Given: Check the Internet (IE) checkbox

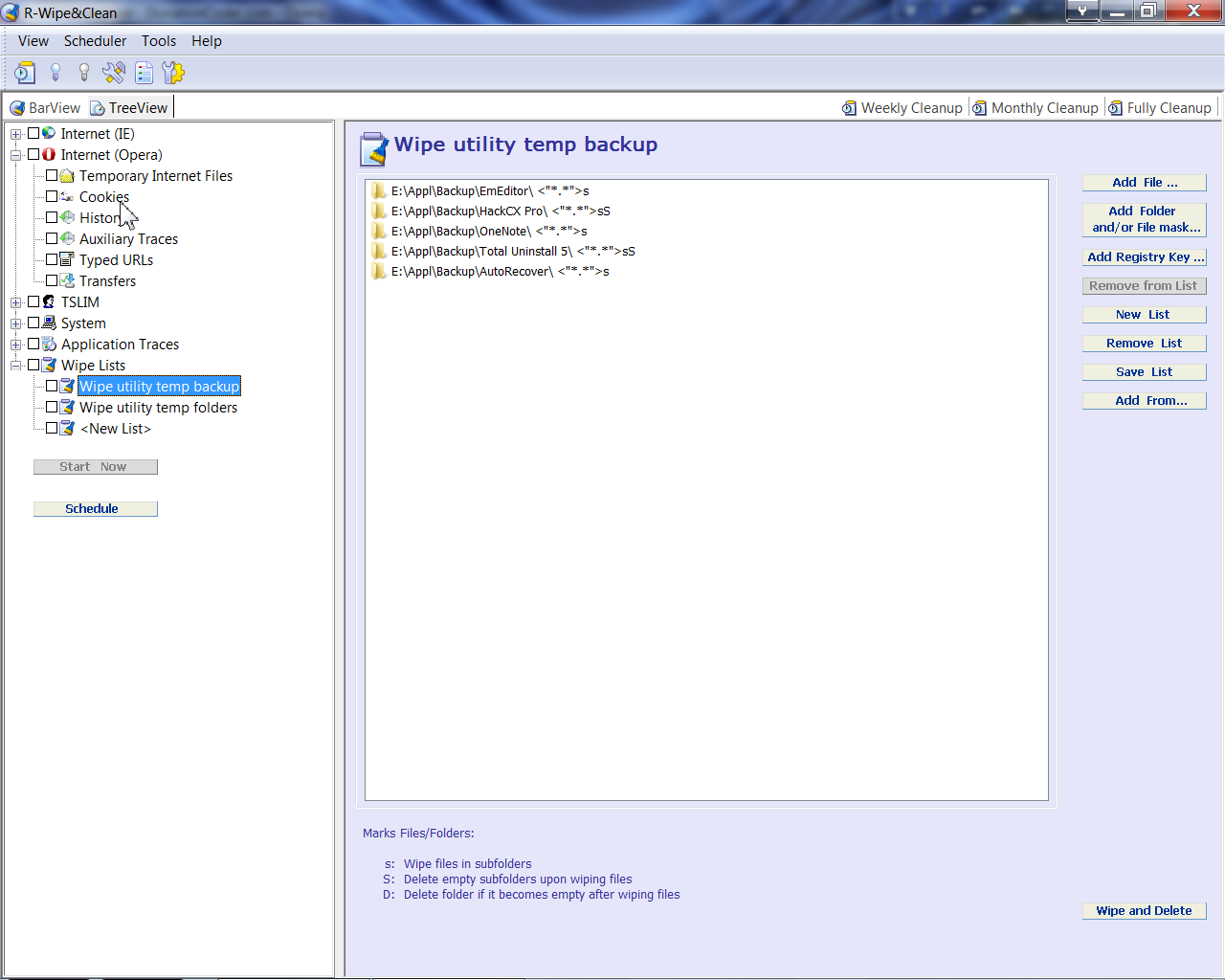Looking at the screenshot, I should pos(33,133).
